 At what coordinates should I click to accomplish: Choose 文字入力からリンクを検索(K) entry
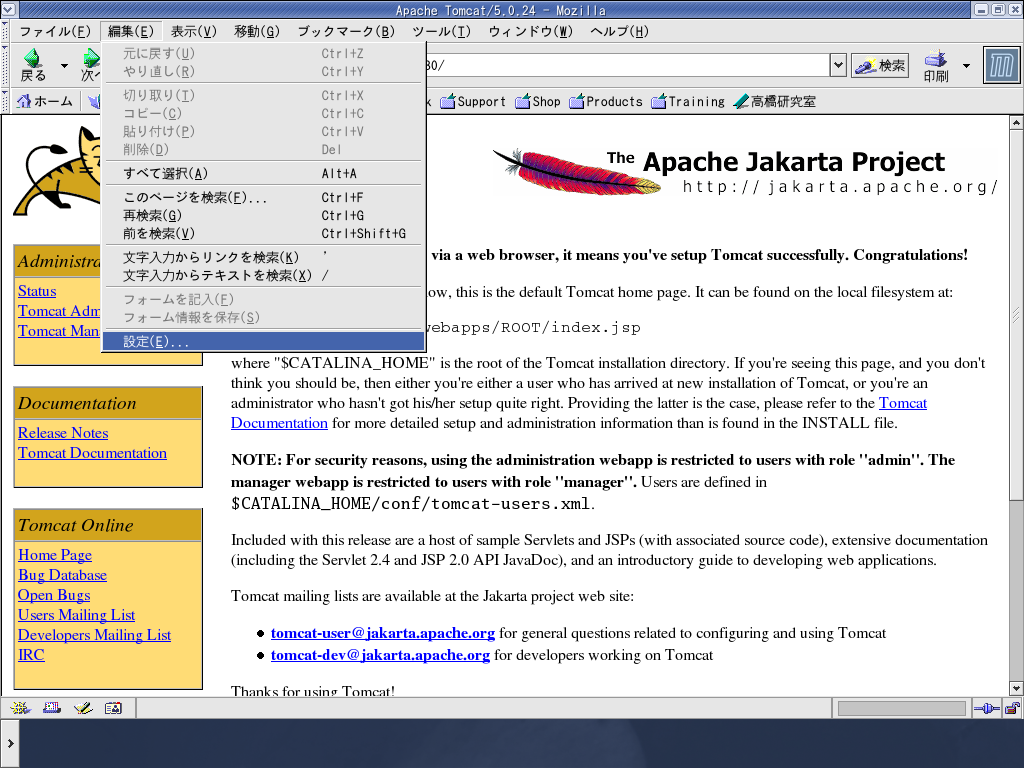pos(264,257)
